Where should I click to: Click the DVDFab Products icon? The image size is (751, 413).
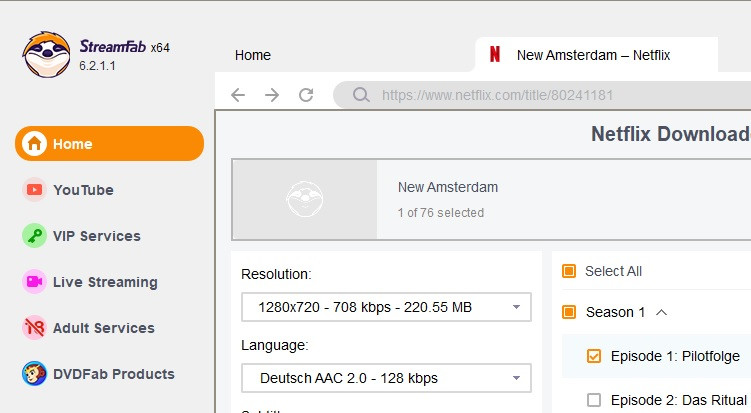[35, 374]
